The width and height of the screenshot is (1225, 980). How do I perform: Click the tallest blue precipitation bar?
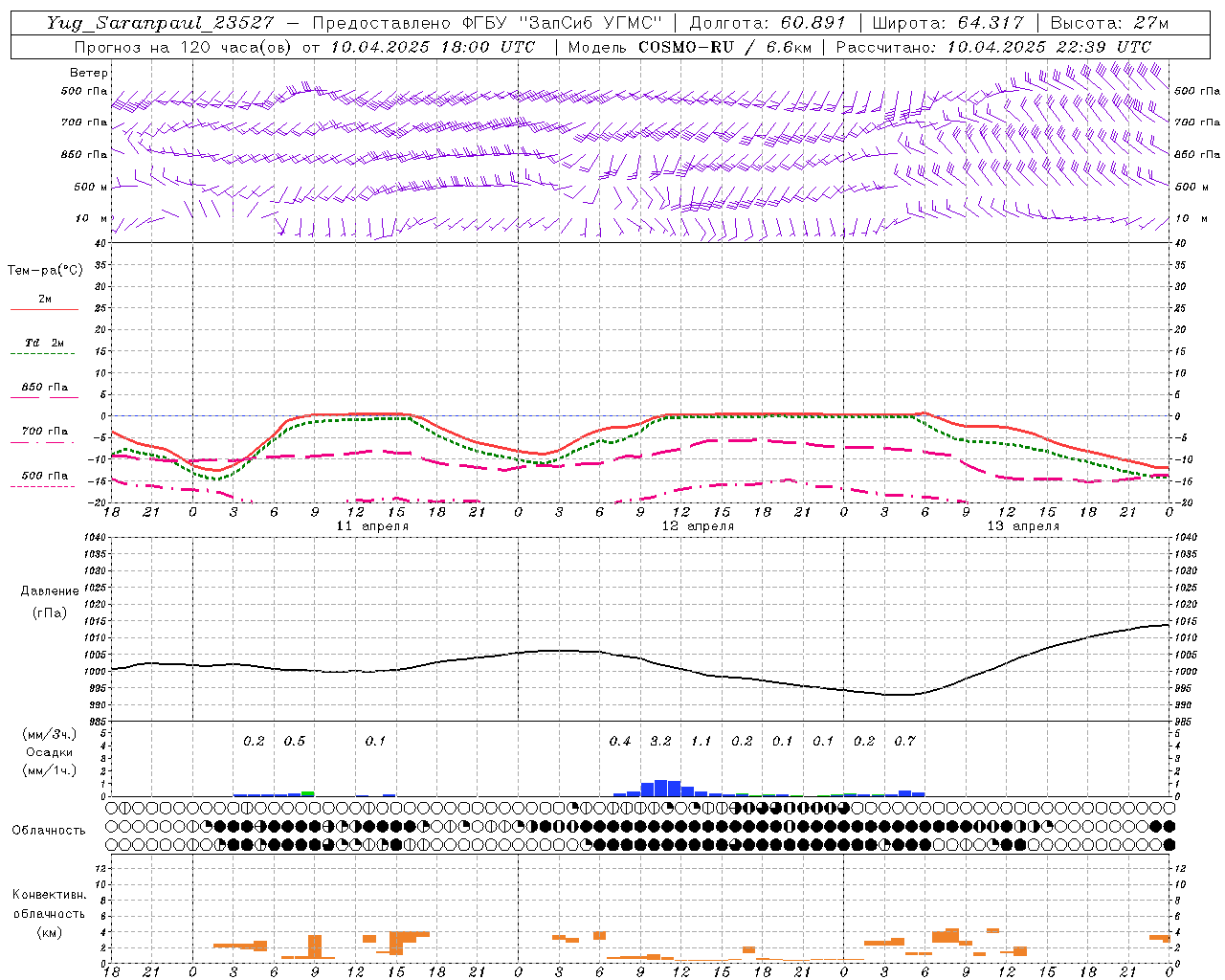(660, 788)
